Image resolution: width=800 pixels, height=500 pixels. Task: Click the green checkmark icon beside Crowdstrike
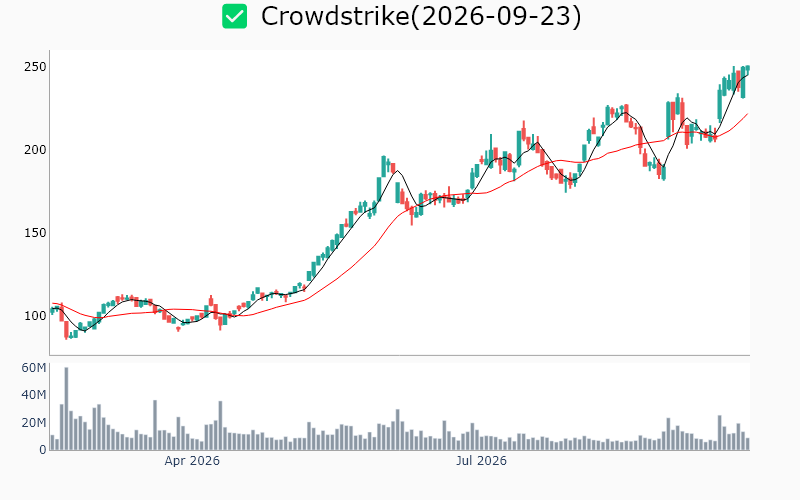[x=235, y=16]
